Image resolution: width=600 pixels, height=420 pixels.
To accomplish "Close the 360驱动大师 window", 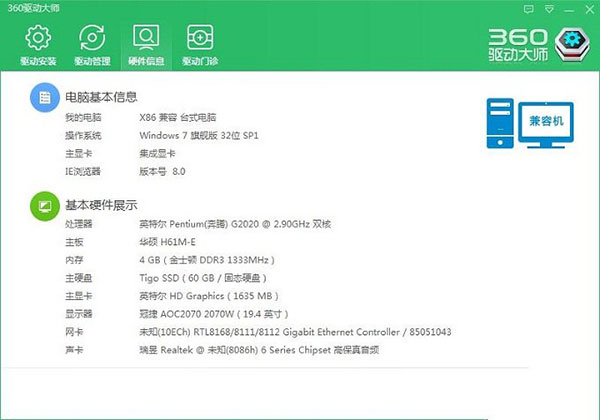I will tap(590, 9).
